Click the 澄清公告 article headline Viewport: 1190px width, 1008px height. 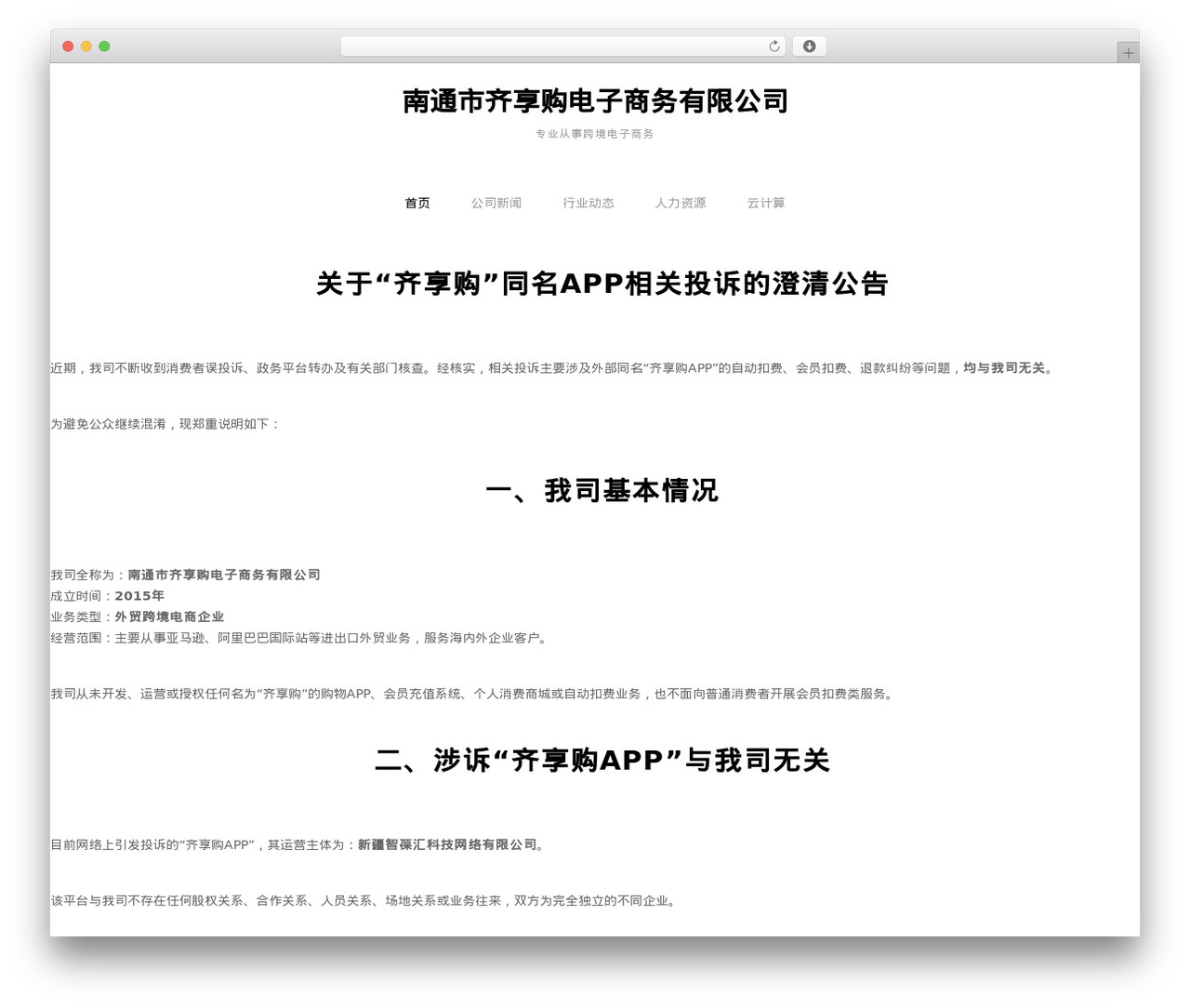pos(602,284)
